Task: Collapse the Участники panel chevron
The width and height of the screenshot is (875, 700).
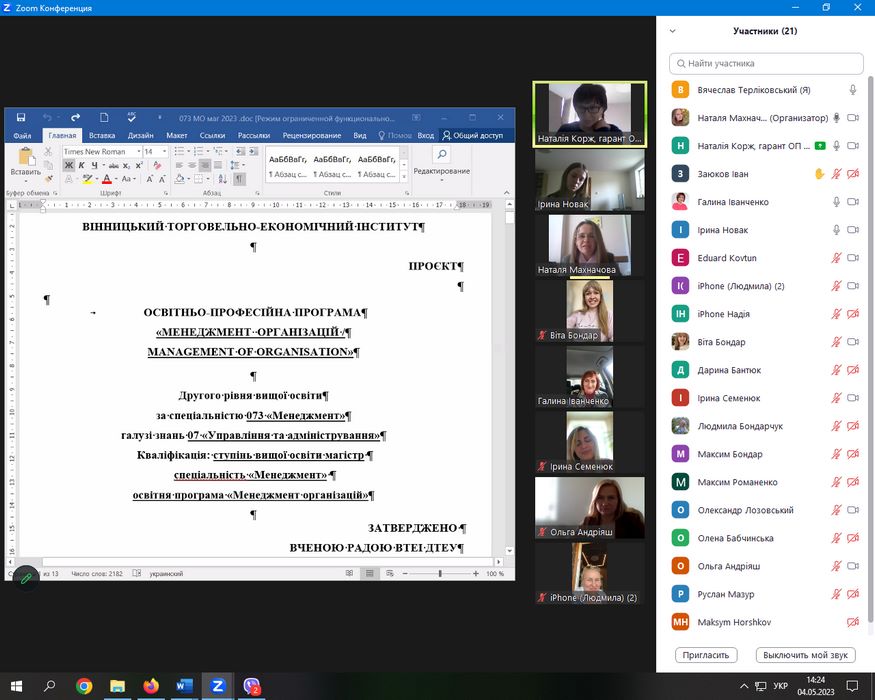Action: tap(673, 31)
